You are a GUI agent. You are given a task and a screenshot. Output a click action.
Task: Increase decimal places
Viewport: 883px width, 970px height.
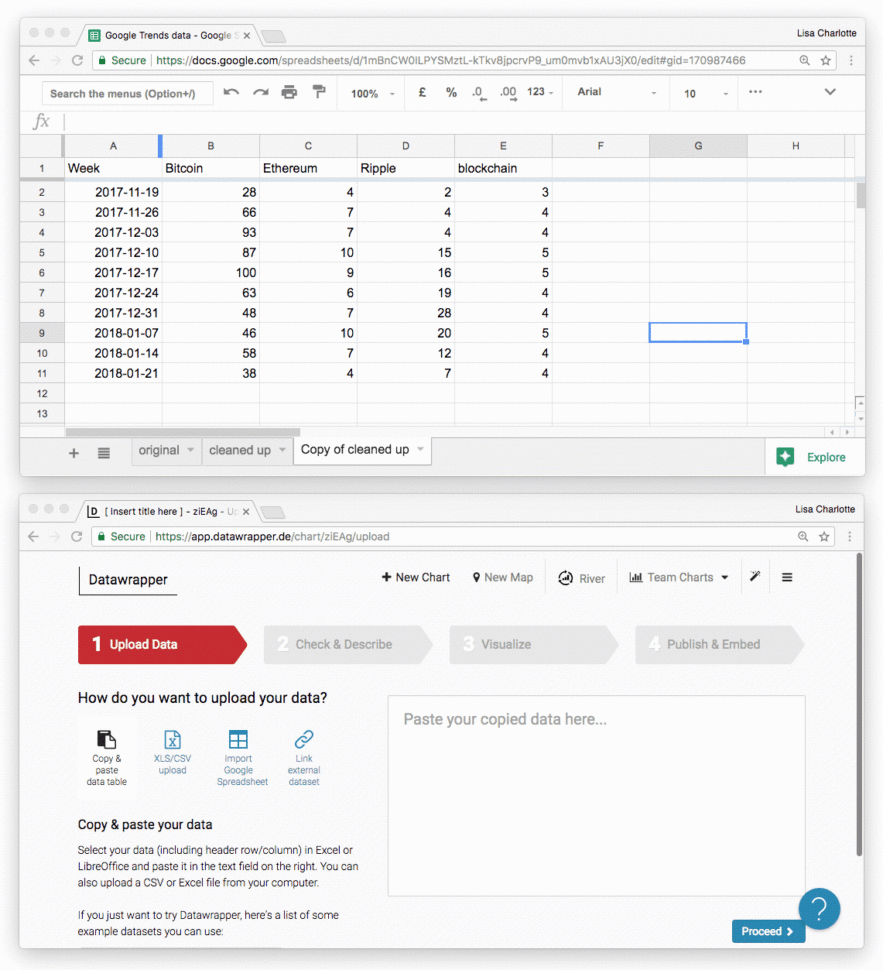point(506,93)
